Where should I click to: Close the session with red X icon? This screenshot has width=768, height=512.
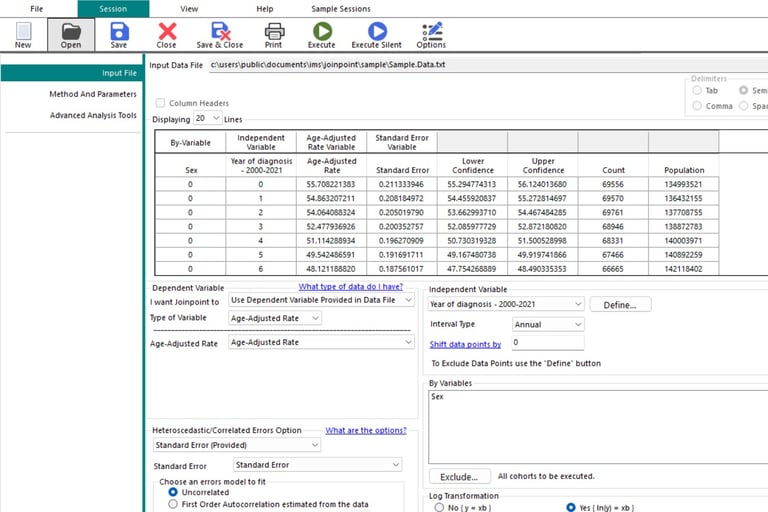click(167, 35)
